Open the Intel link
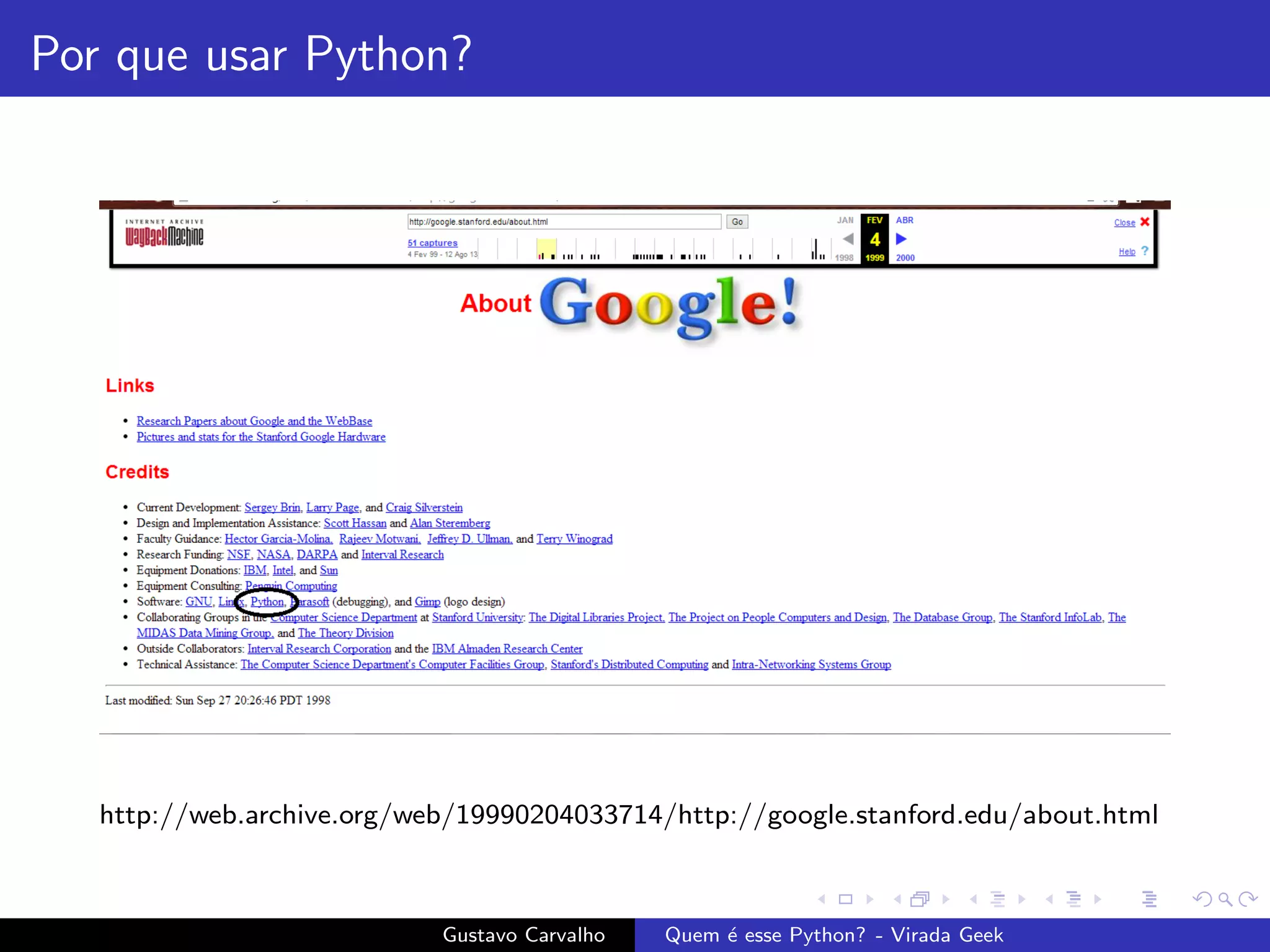 [x=283, y=570]
